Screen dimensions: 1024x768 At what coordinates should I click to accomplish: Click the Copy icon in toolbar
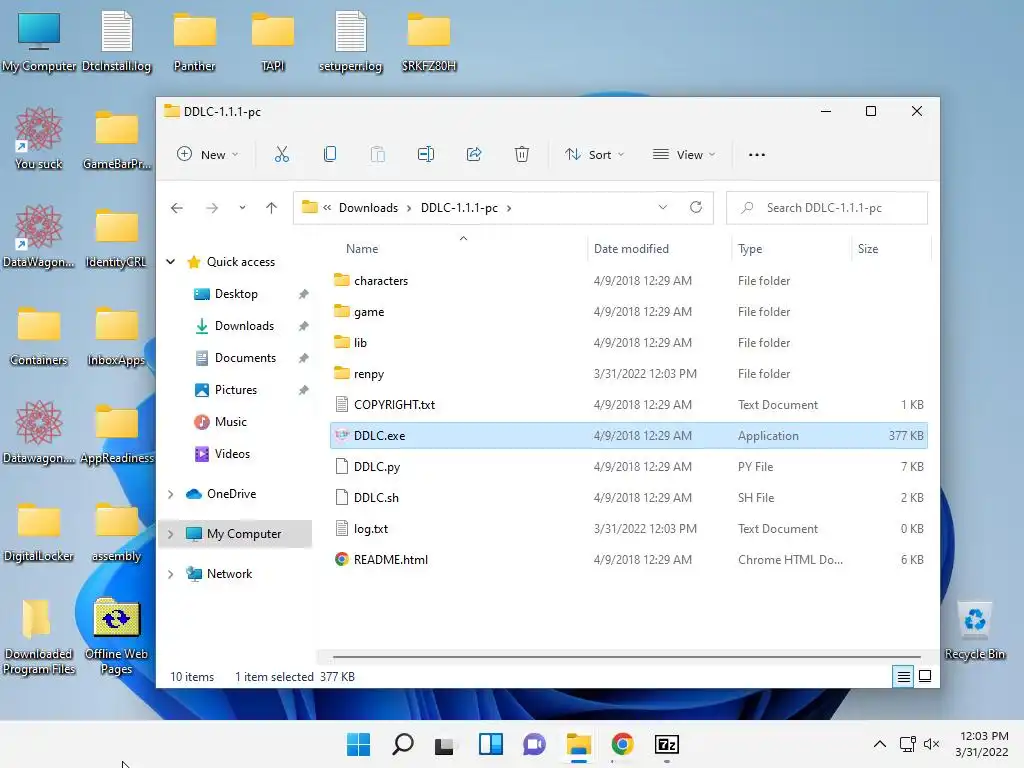(x=330, y=155)
